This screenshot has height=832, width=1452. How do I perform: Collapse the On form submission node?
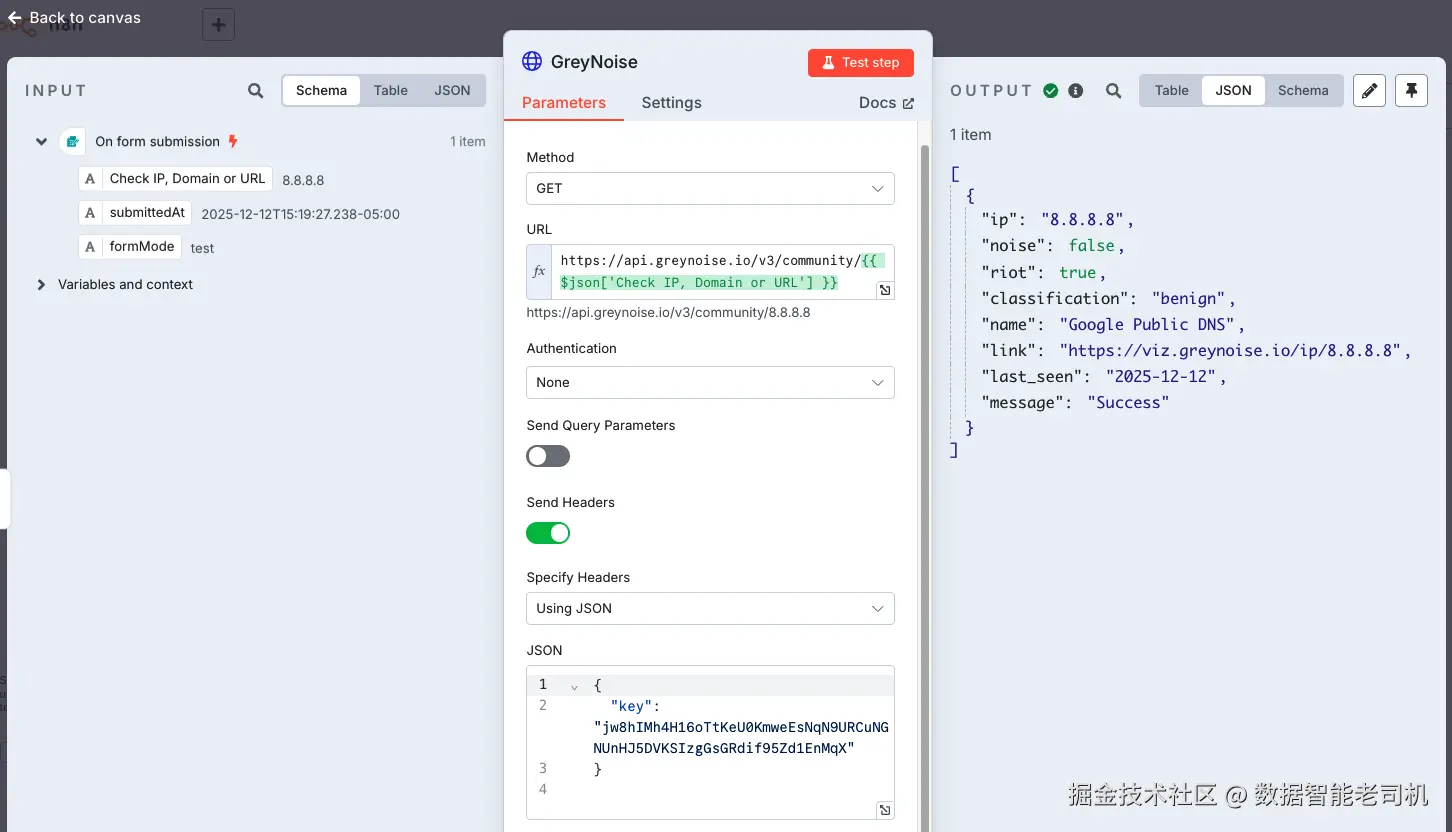[x=41, y=142]
